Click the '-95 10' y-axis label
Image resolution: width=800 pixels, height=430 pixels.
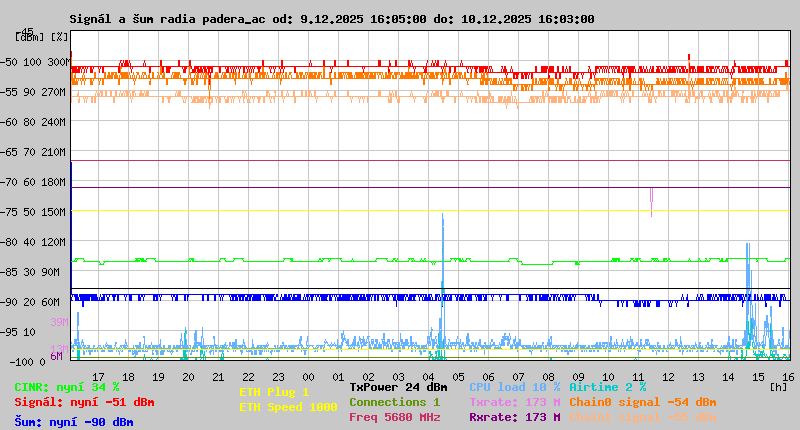[18, 332]
